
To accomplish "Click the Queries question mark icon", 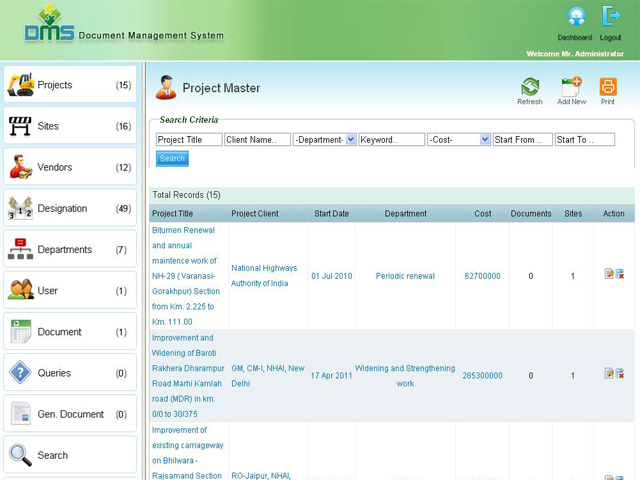I will pos(20,372).
